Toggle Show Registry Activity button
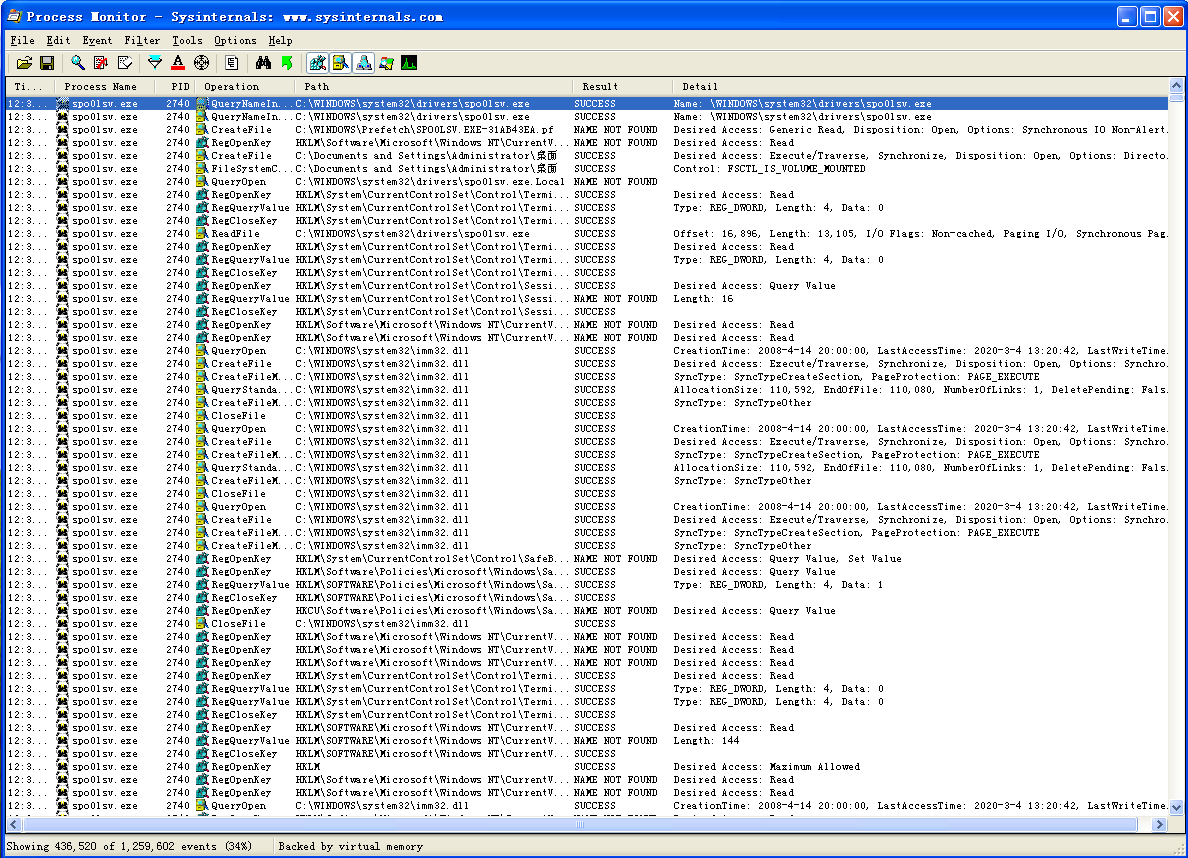This screenshot has height=858, width=1188. pyautogui.click(x=317, y=63)
